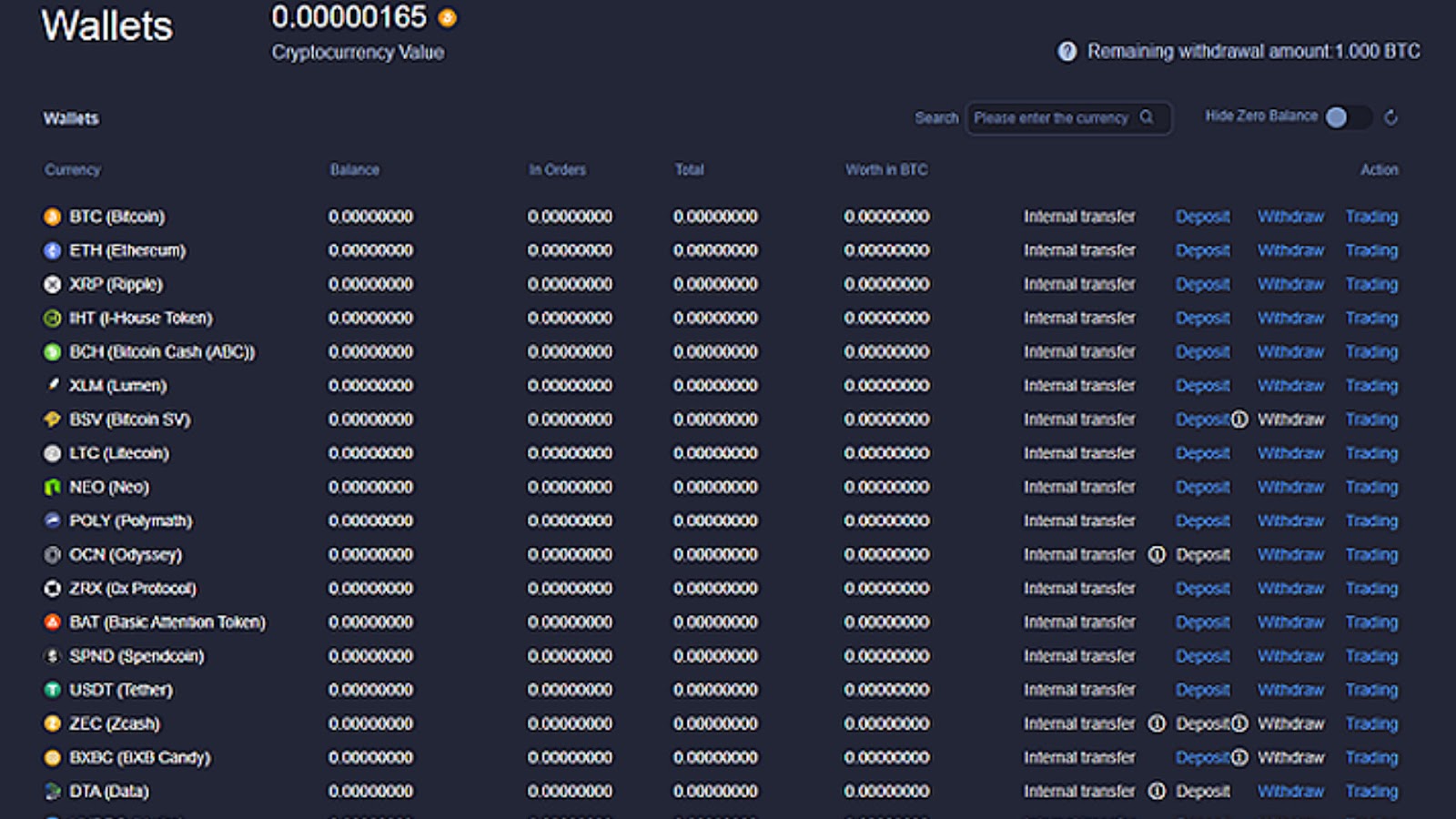Click the 0.00000165 cryptocurrency value
The height and width of the screenshot is (819, 1456).
pyautogui.click(x=349, y=16)
